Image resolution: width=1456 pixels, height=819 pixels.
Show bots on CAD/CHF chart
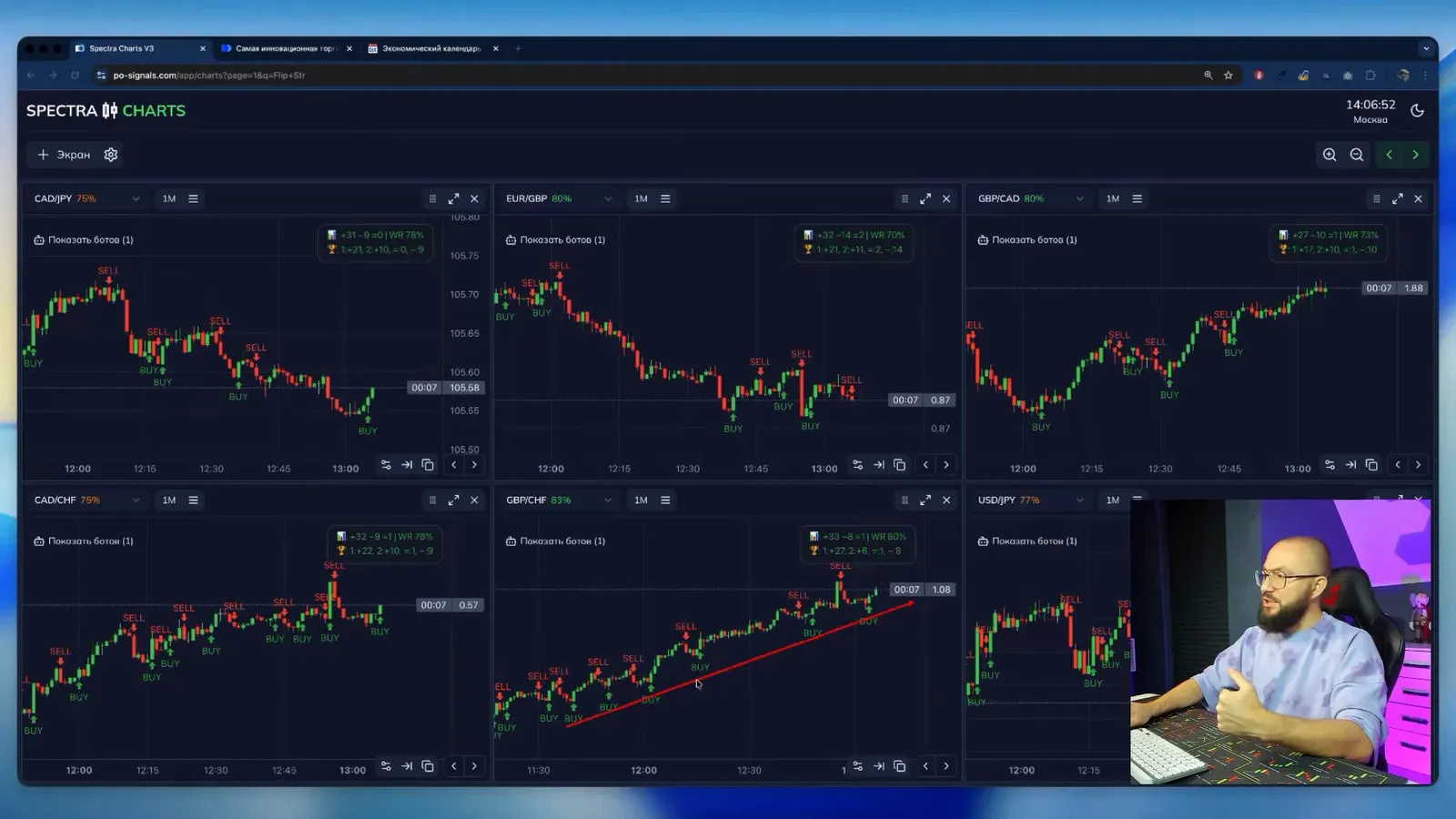[x=84, y=541]
